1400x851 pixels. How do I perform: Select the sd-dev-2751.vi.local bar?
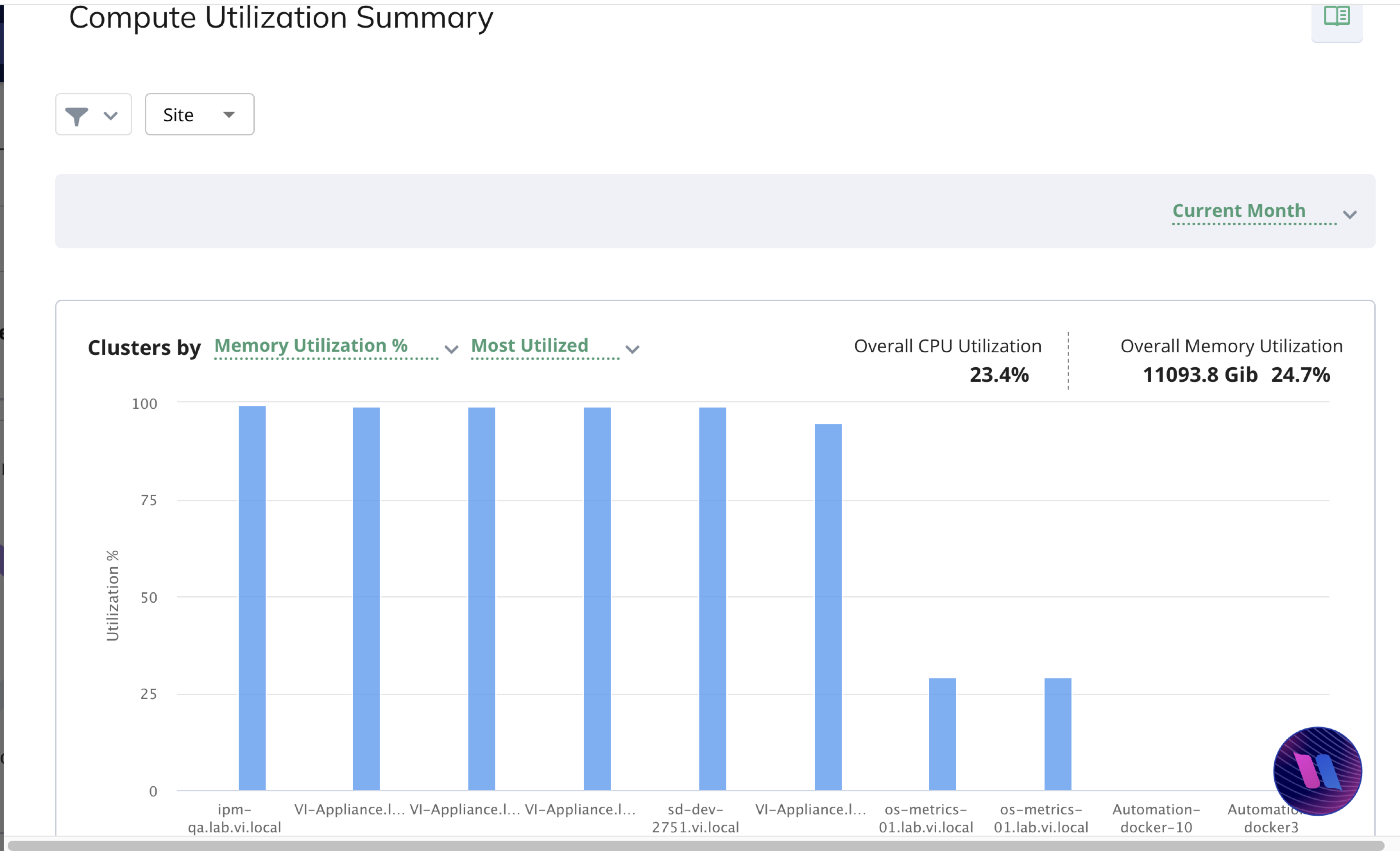(x=713, y=598)
